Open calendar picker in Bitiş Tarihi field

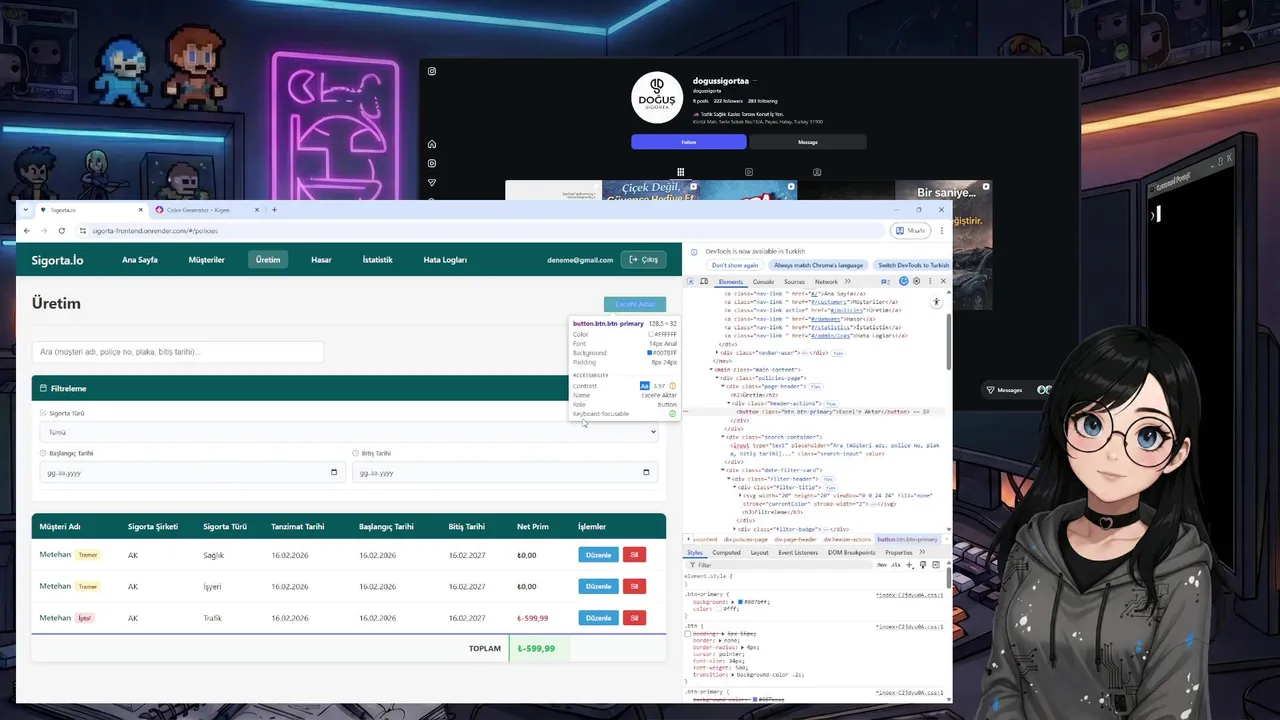(x=646, y=472)
